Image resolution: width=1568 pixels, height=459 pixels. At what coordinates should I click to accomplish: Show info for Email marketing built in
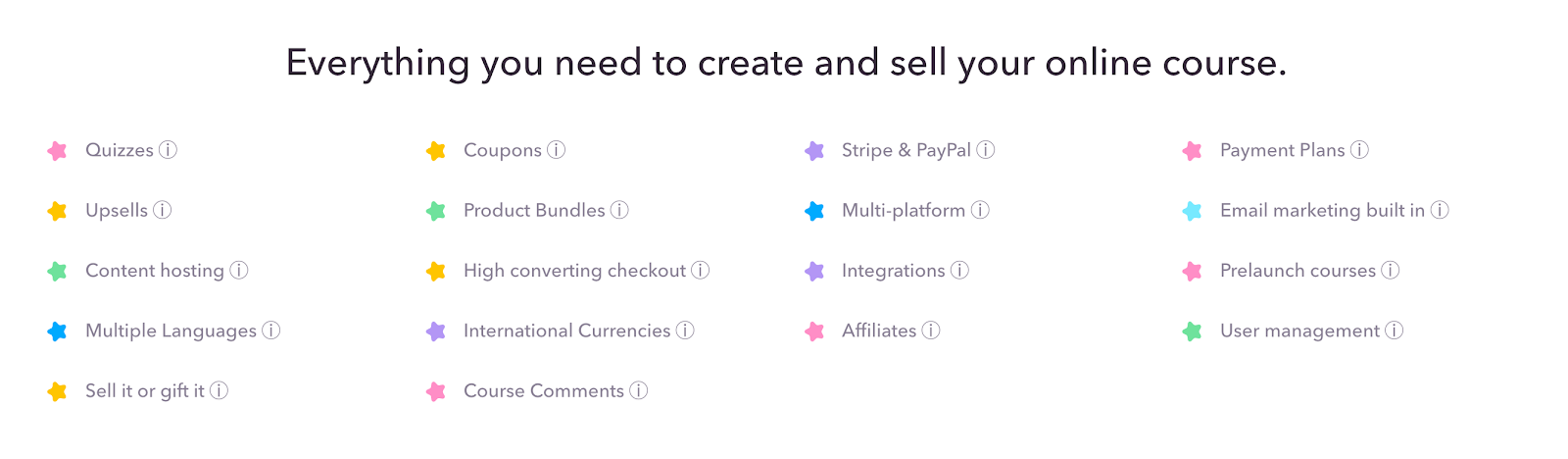(1440, 210)
